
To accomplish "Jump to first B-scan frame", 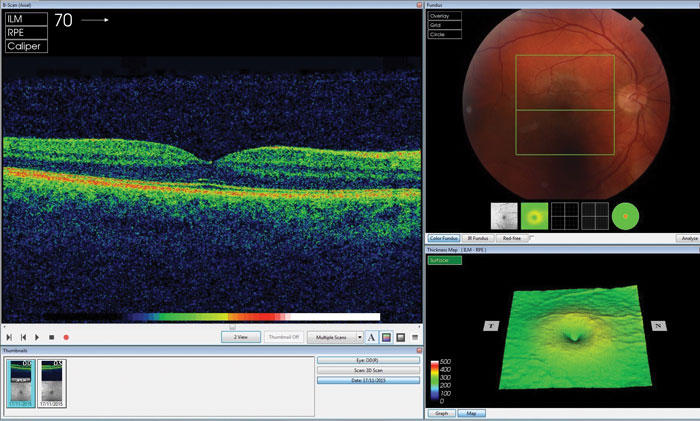I will (10, 338).
